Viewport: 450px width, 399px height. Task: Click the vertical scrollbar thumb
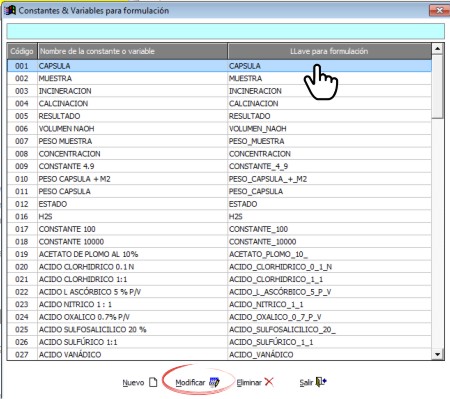(x=437, y=87)
